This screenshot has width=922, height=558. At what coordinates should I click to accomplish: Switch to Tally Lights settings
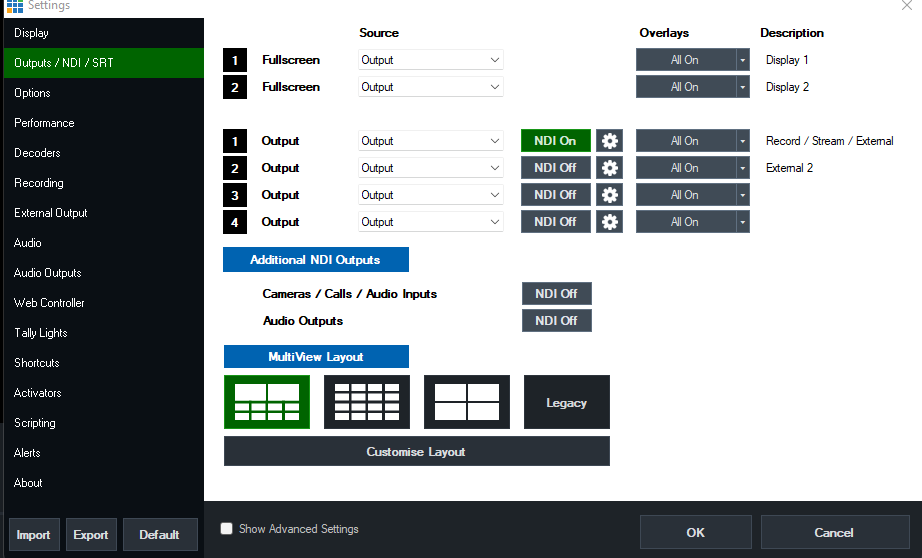(41, 333)
